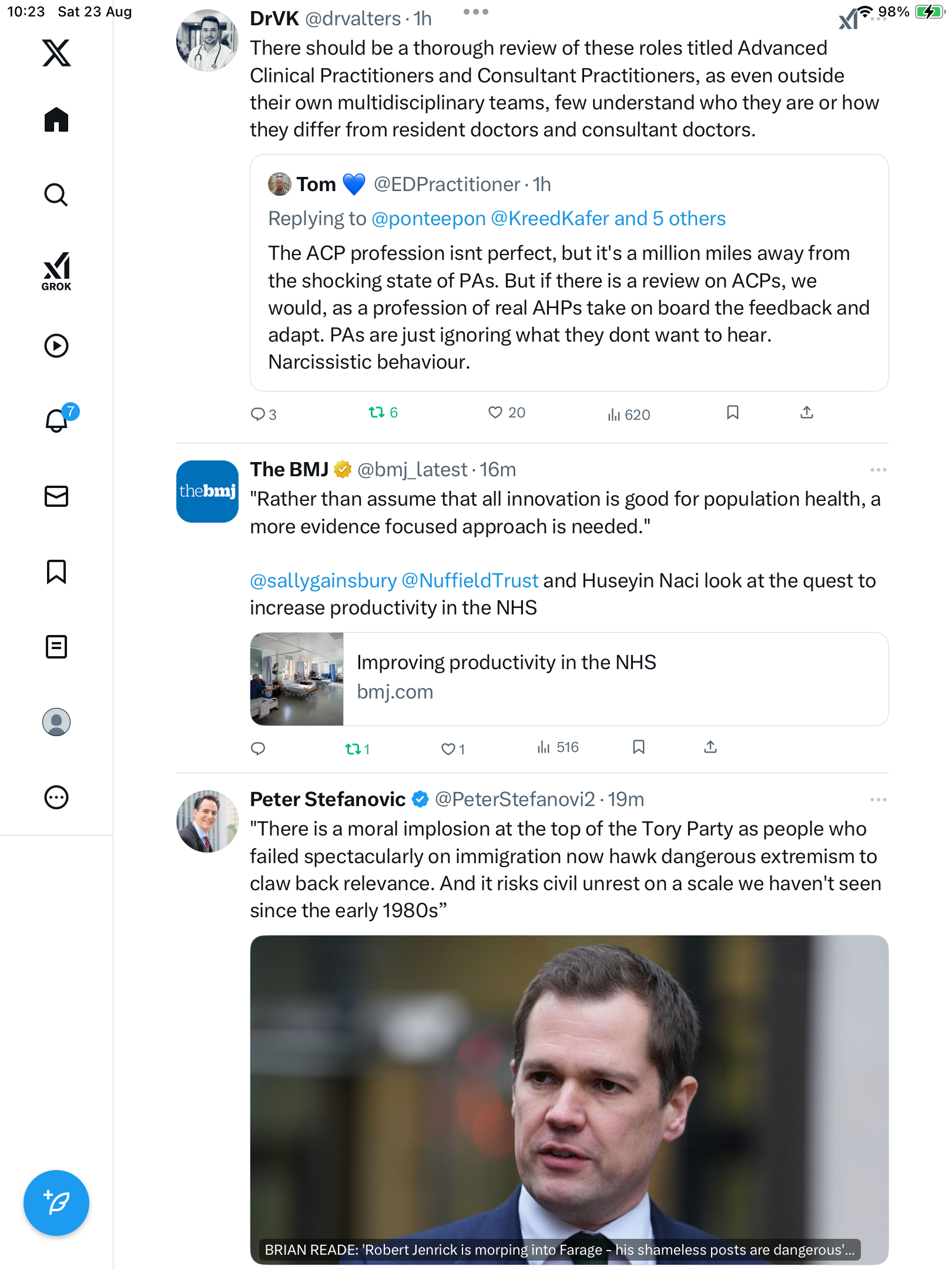The image size is (952, 1270).
Task: Open more options on The BMJ post
Action: [x=878, y=470]
